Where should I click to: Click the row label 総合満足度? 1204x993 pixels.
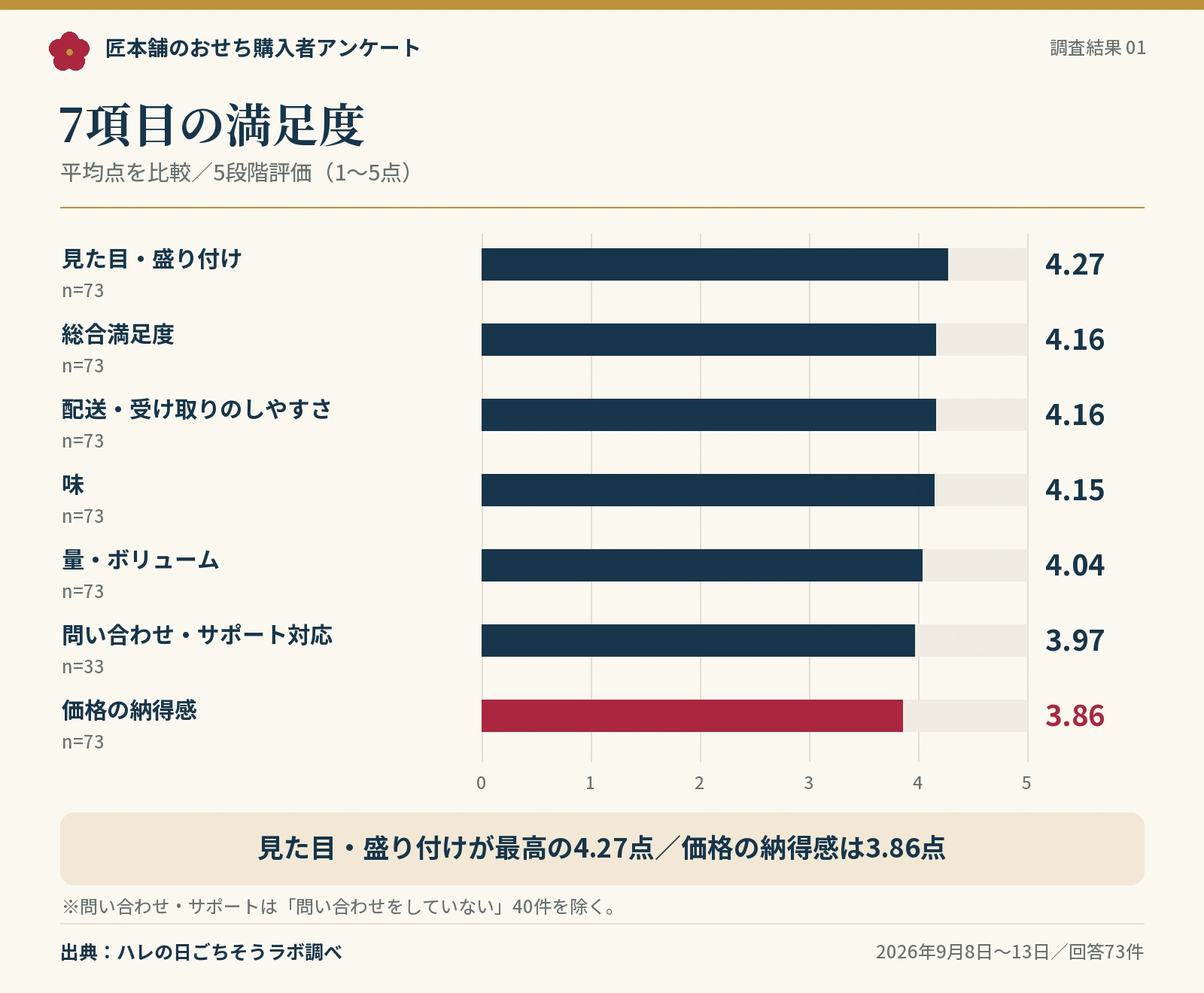[x=118, y=334]
